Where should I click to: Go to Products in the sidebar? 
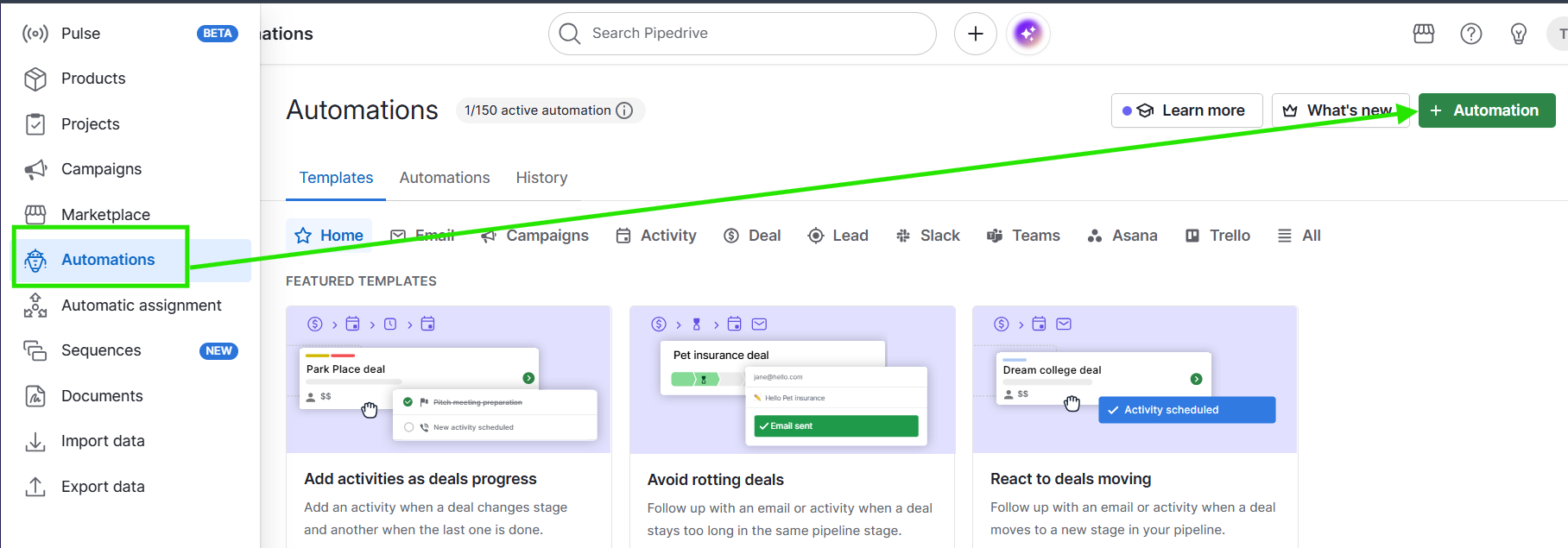point(93,79)
